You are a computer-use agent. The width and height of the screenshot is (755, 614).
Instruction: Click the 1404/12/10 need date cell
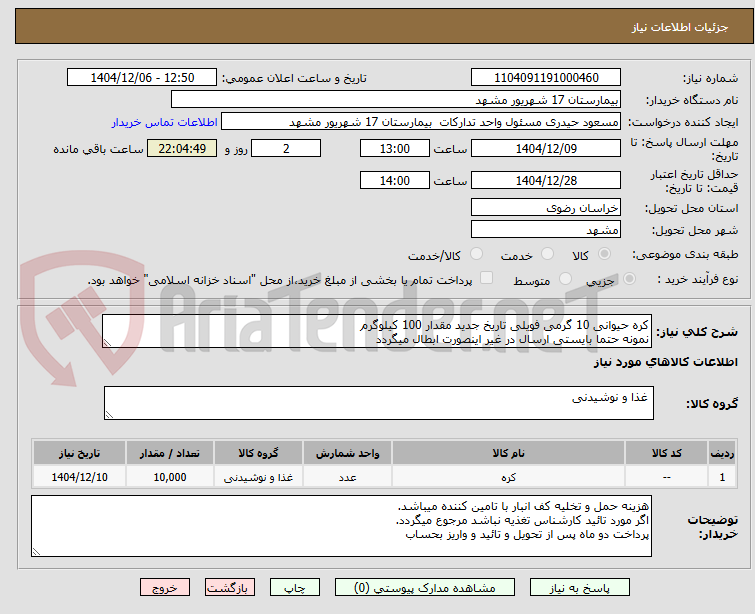coord(79,477)
